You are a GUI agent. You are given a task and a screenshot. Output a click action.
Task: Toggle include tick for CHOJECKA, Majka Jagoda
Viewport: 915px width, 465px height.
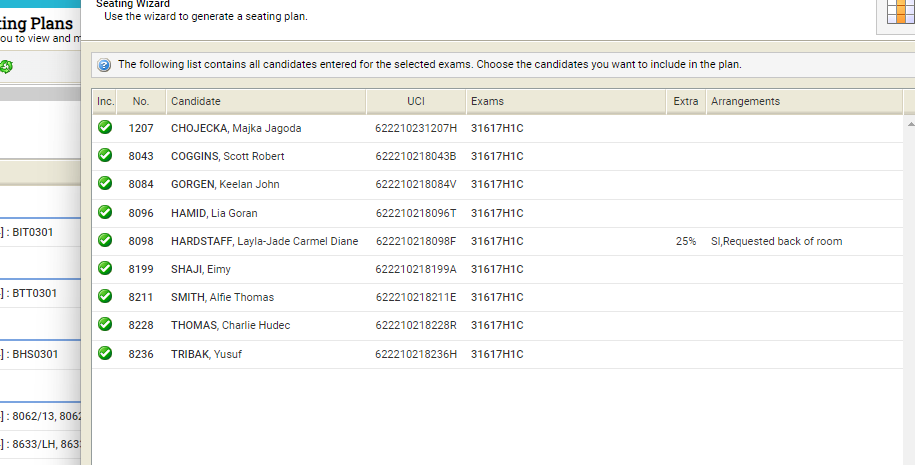pyautogui.click(x=105, y=128)
